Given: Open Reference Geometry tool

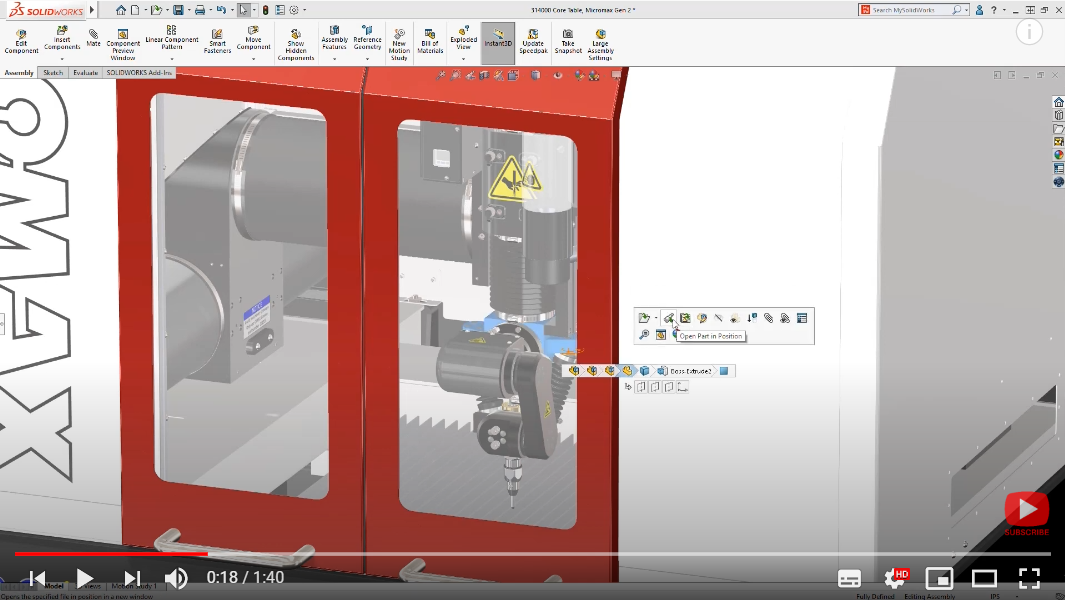Looking at the screenshot, I should pos(367,38).
